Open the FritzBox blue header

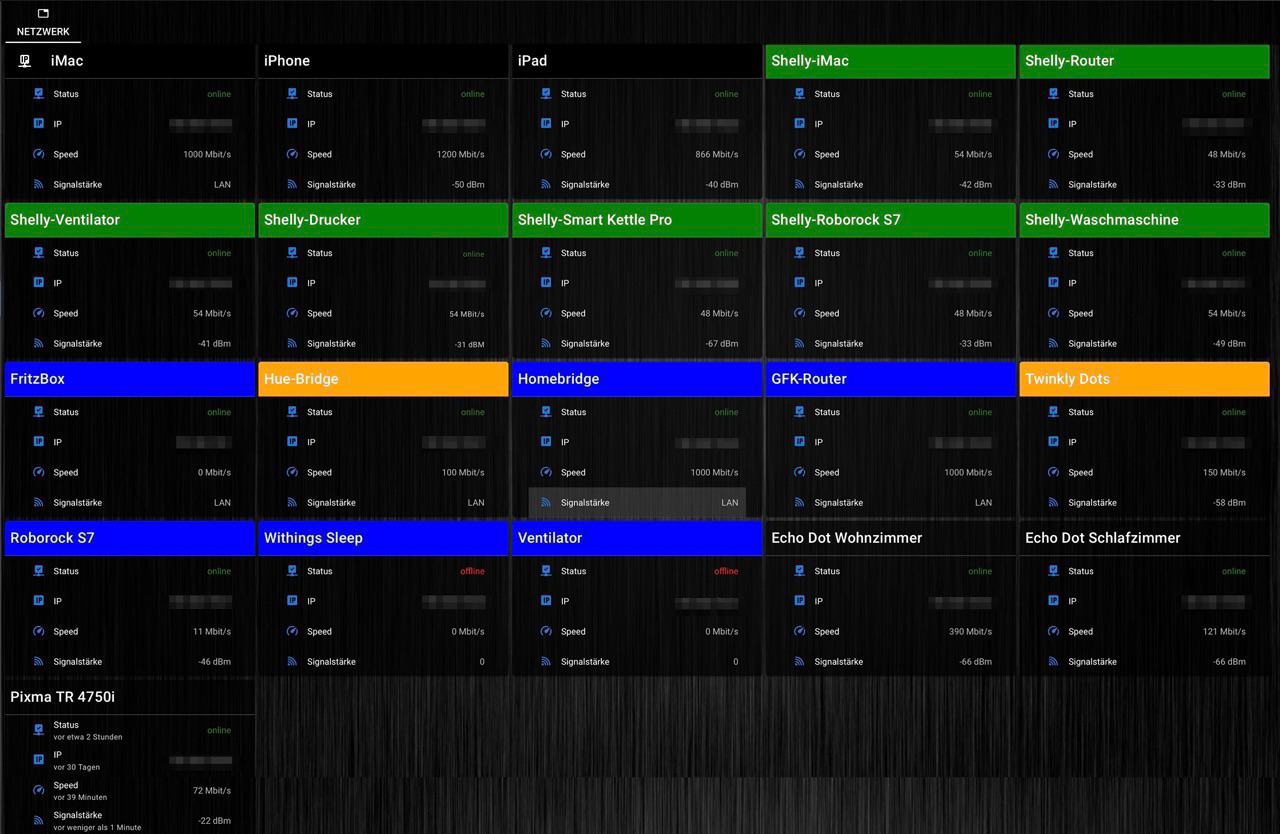(x=130, y=379)
